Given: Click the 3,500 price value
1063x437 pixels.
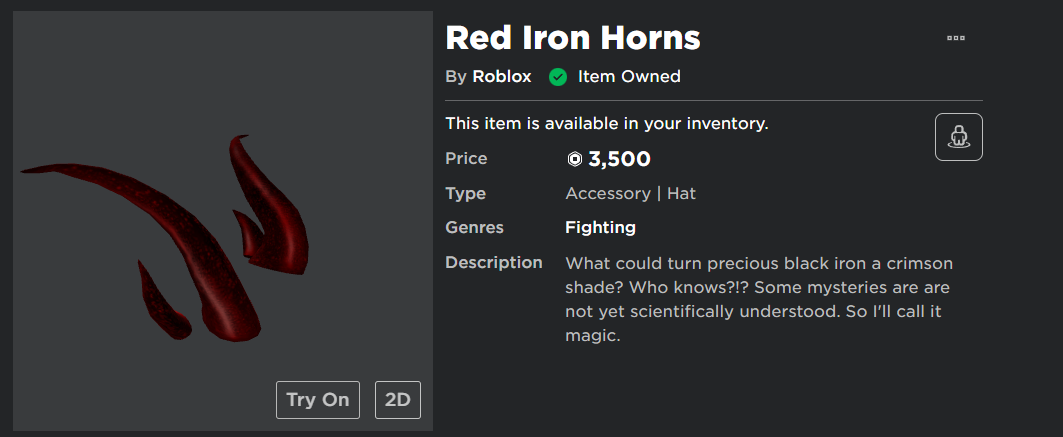Looking at the screenshot, I should click(x=620, y=160).
